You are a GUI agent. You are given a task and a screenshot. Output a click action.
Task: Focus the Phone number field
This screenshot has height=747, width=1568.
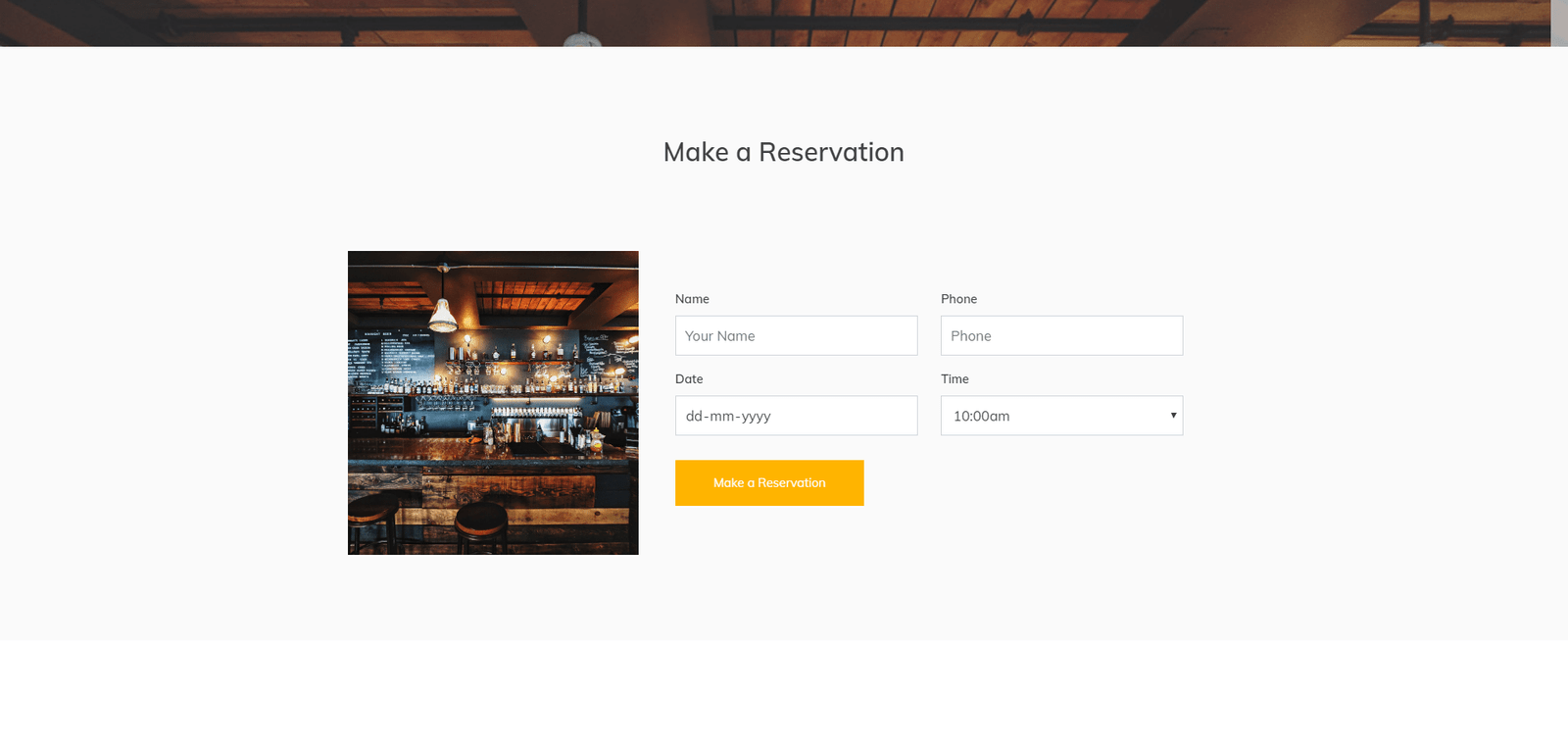(x=1061, y=335)
